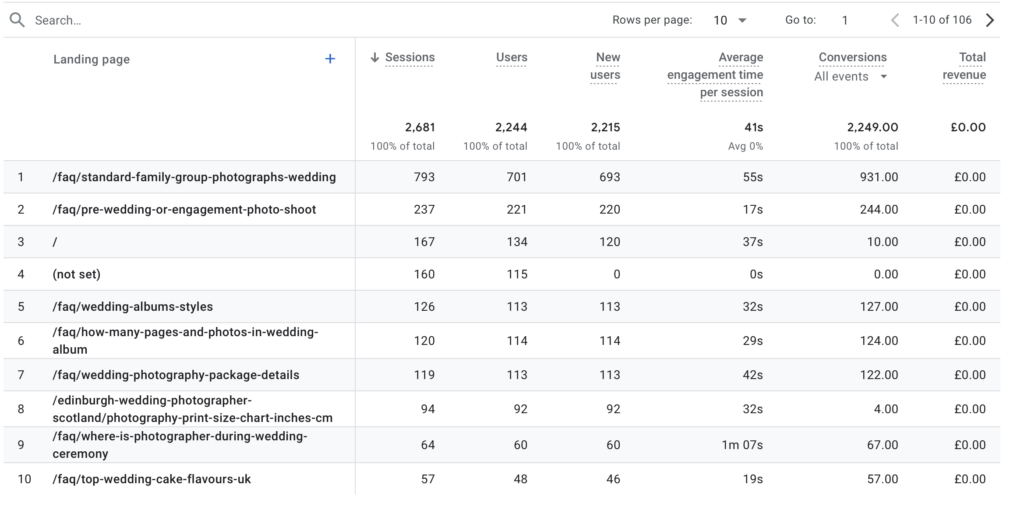Click the Go to page number field

point(844,20)
